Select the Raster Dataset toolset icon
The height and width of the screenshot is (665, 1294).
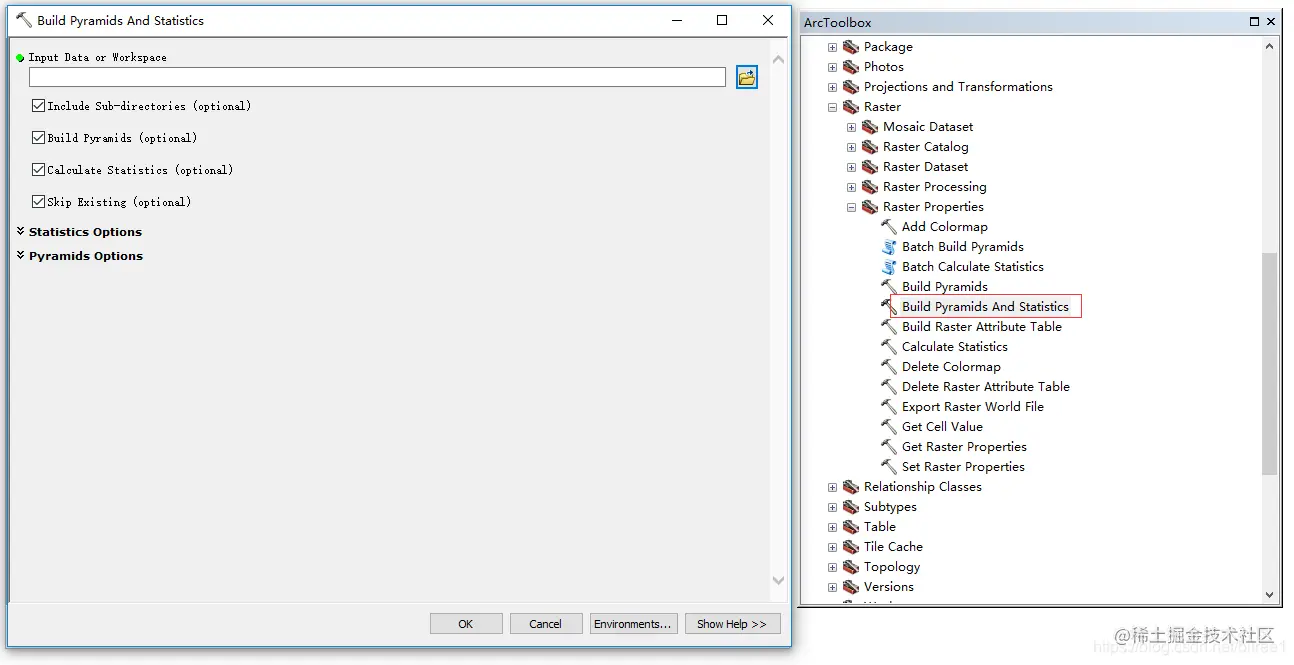click(870, 167)
